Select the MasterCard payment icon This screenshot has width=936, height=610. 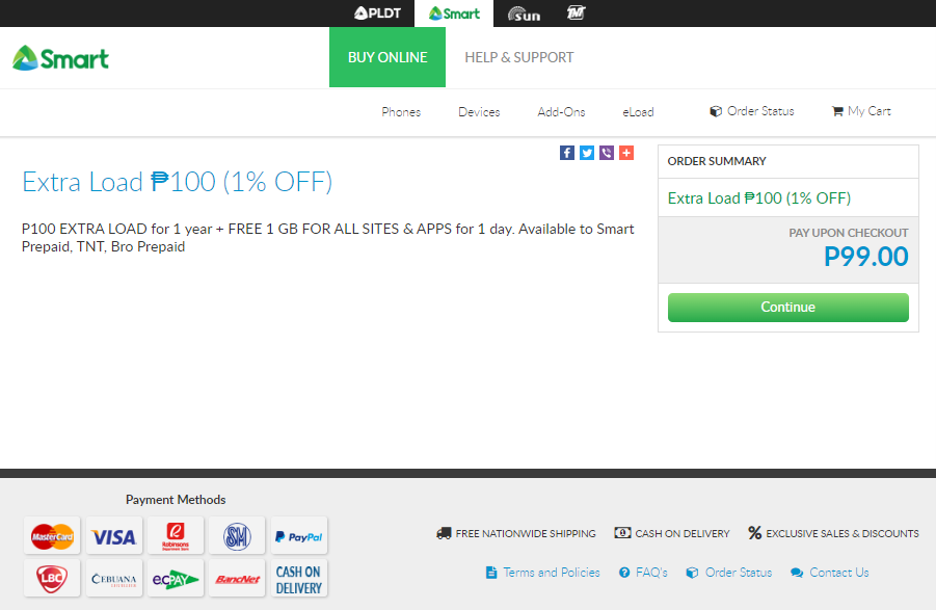[x=53, y=536]
